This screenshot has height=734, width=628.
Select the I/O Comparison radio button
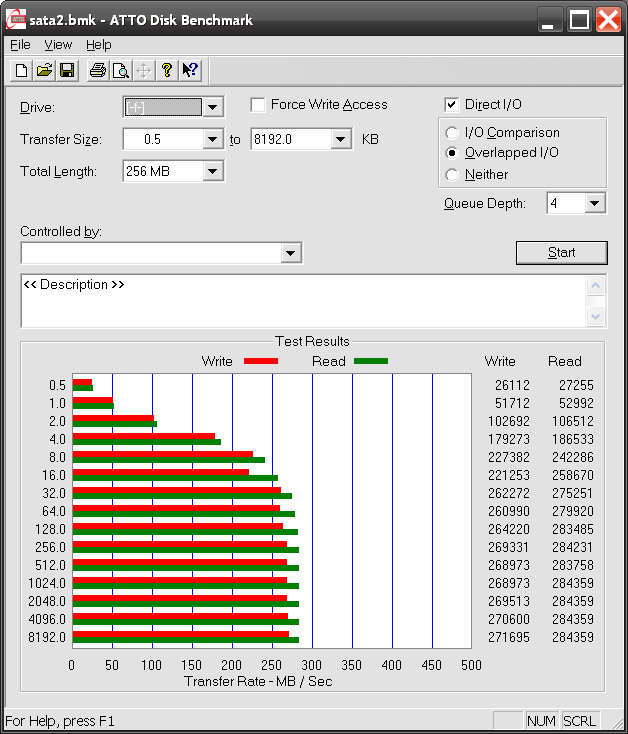pyautogui.click(x=452, y=133)
